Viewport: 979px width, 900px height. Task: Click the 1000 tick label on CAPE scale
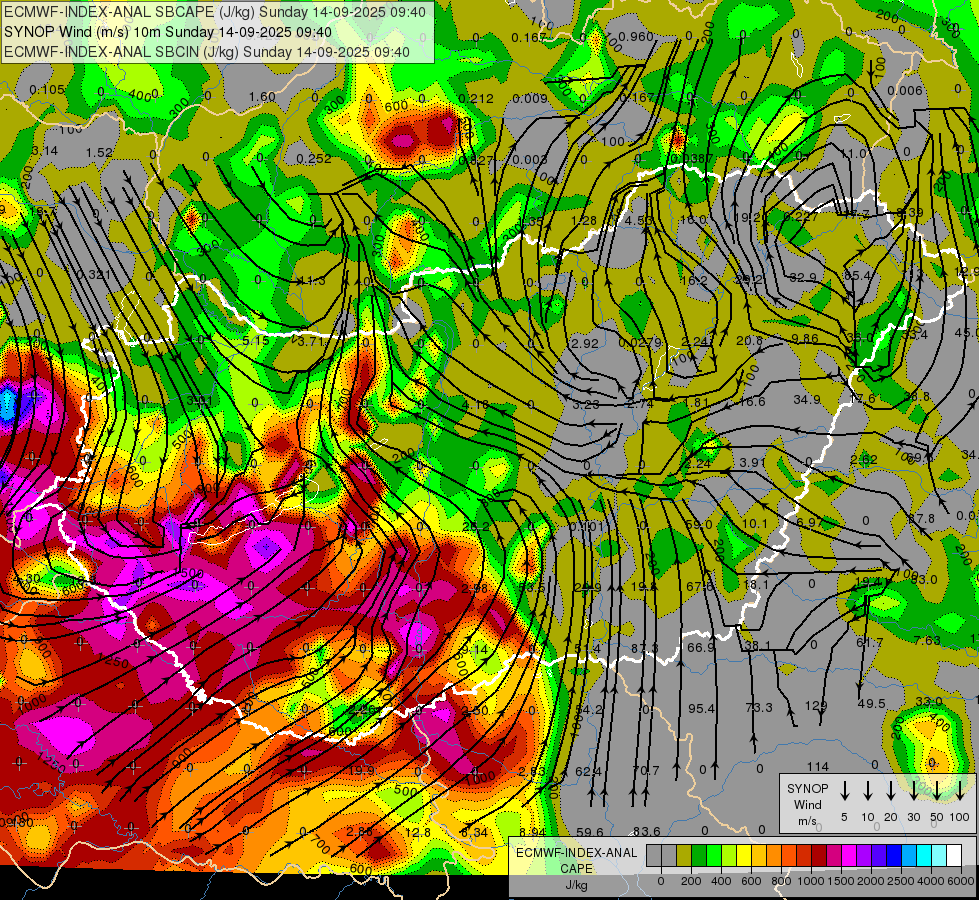pyautogui.click(x=811, y=881)
